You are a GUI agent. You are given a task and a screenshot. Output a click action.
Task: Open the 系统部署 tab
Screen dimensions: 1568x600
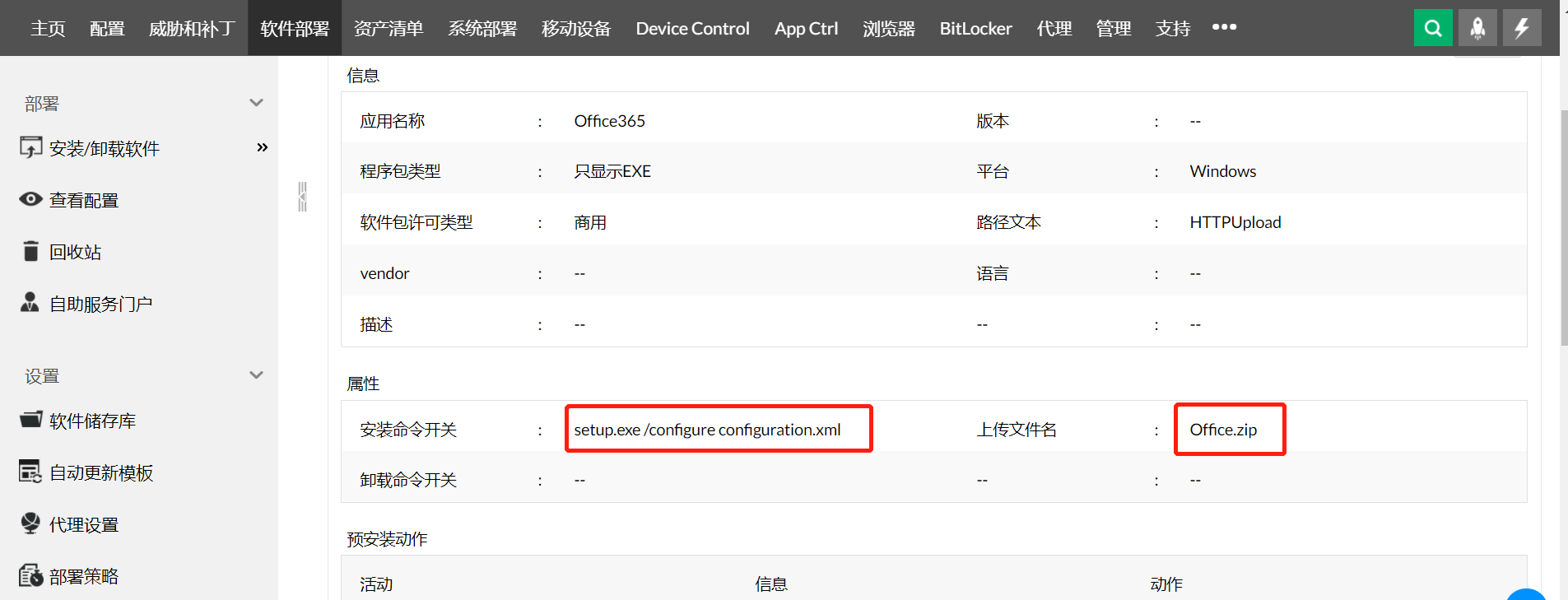(482, 29)
